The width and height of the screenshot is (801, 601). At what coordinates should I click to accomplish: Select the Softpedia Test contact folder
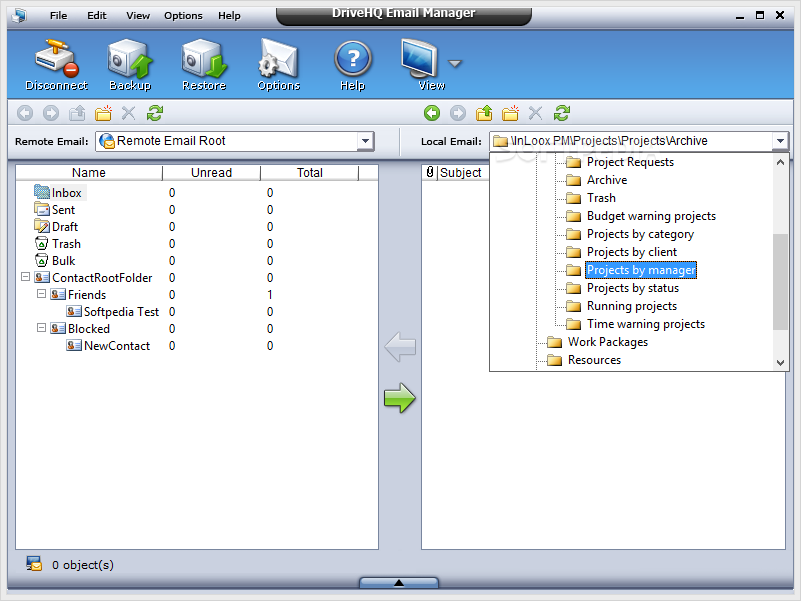coord(121,312)
